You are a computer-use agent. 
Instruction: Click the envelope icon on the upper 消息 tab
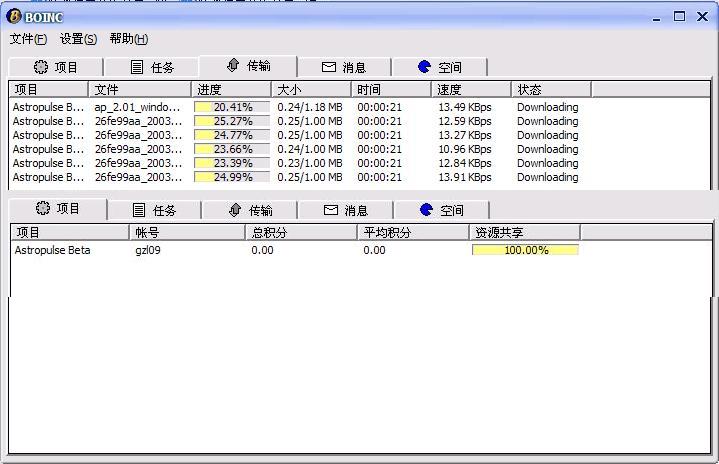[x=329, y=67]
